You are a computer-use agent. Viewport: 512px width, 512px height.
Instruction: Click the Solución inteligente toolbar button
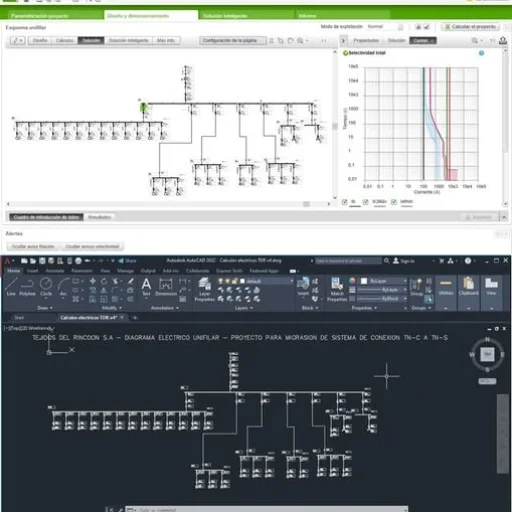129,41
